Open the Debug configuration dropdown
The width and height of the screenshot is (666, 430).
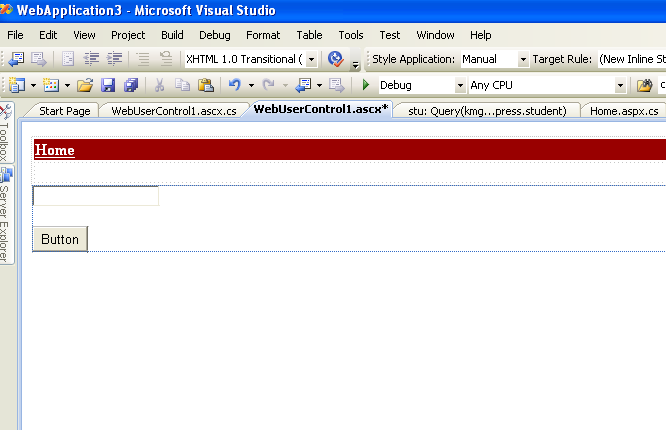[x=460, y=85]
